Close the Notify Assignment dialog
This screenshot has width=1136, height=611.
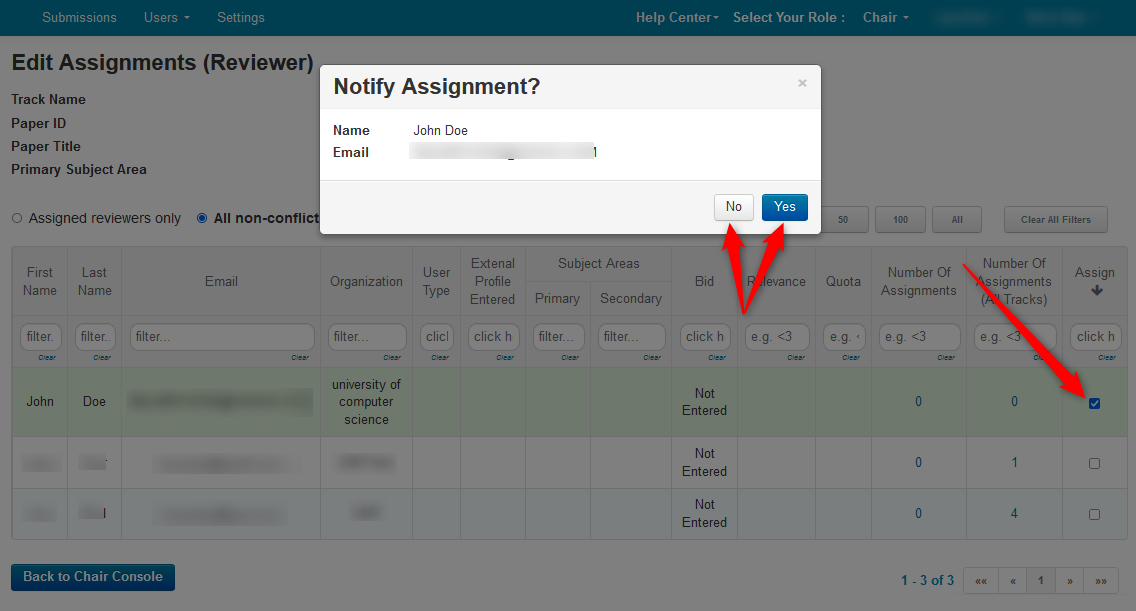(x=802, y=83)
